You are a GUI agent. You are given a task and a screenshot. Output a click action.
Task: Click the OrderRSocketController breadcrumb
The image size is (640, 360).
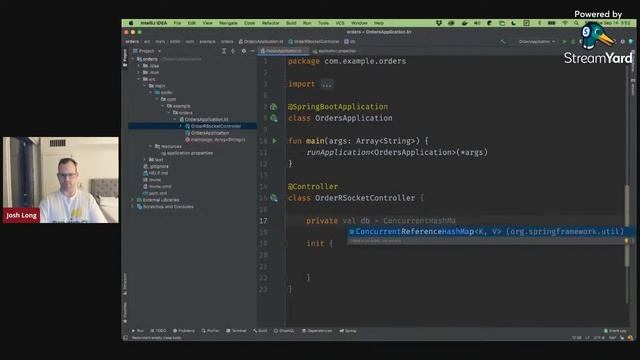coord(314,42)
